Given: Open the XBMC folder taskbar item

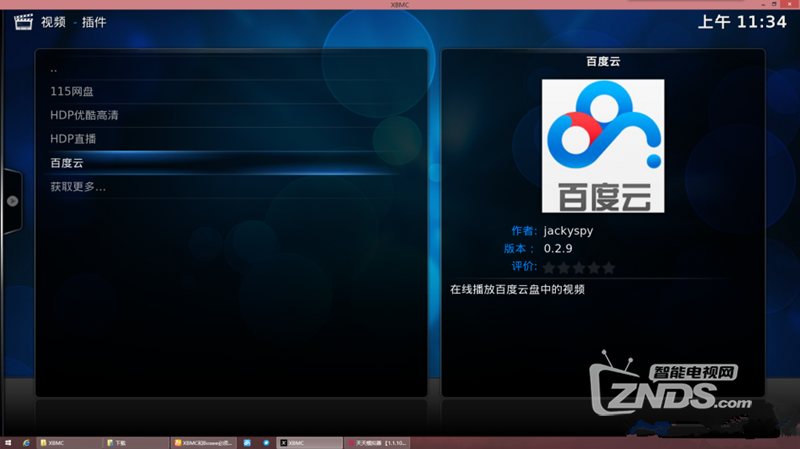Looking at the screenshot, I should click(69, 443).
